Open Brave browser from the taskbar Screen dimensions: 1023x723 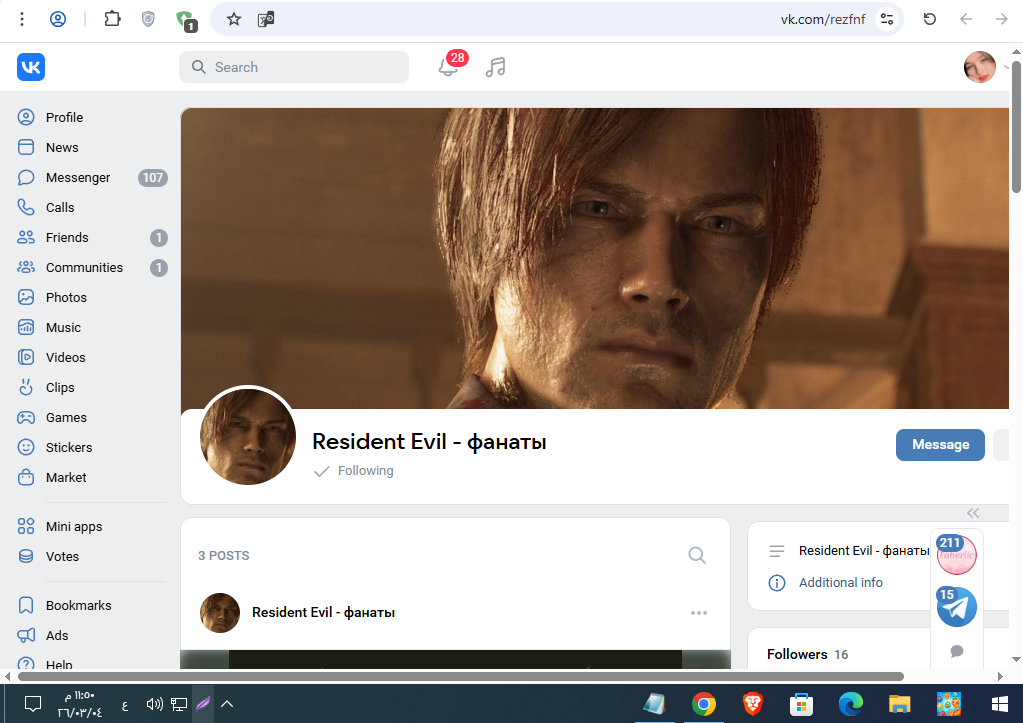pyautogui.click(x=752, y=704)
